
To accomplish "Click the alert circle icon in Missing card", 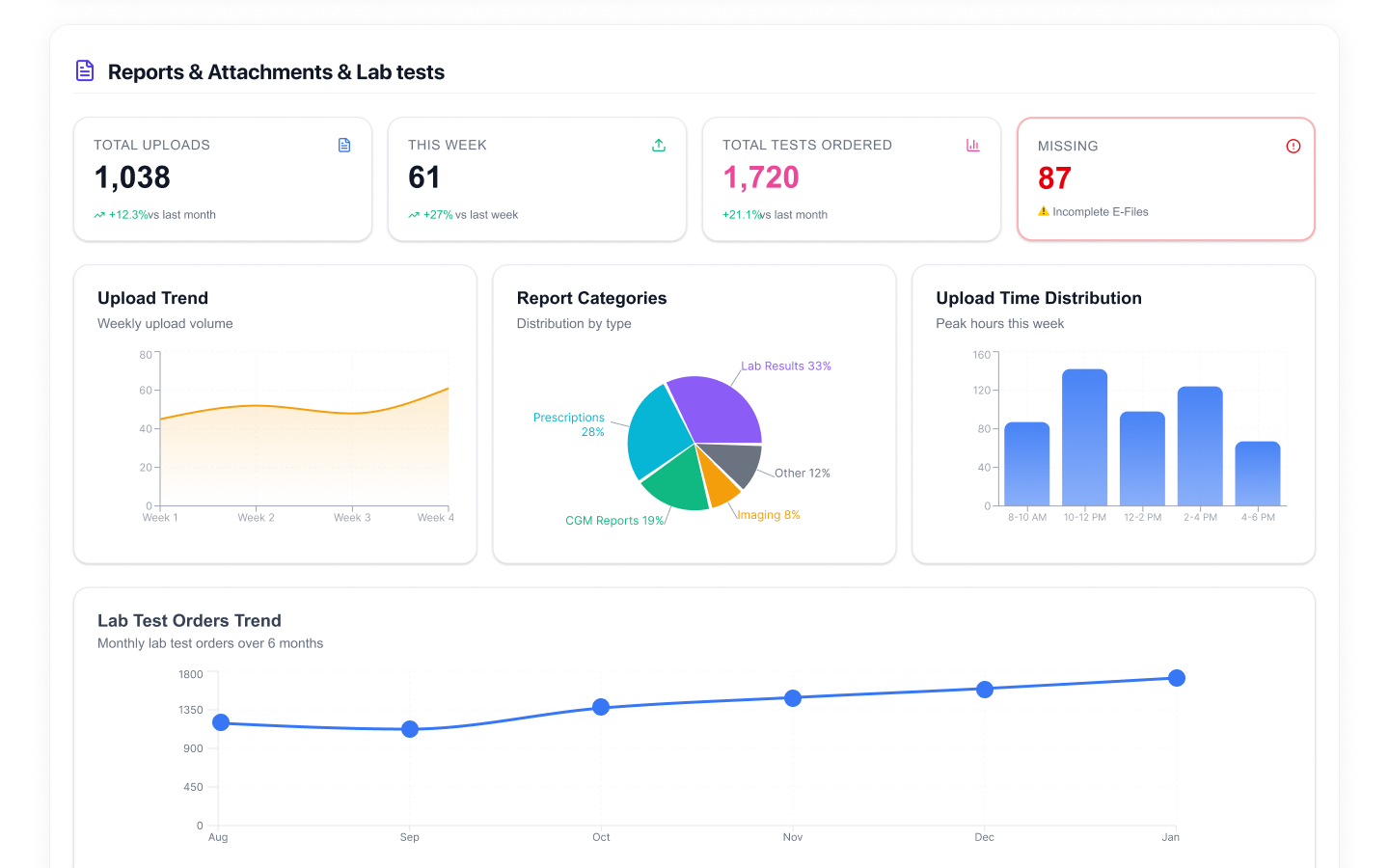I will (1294, 146).
